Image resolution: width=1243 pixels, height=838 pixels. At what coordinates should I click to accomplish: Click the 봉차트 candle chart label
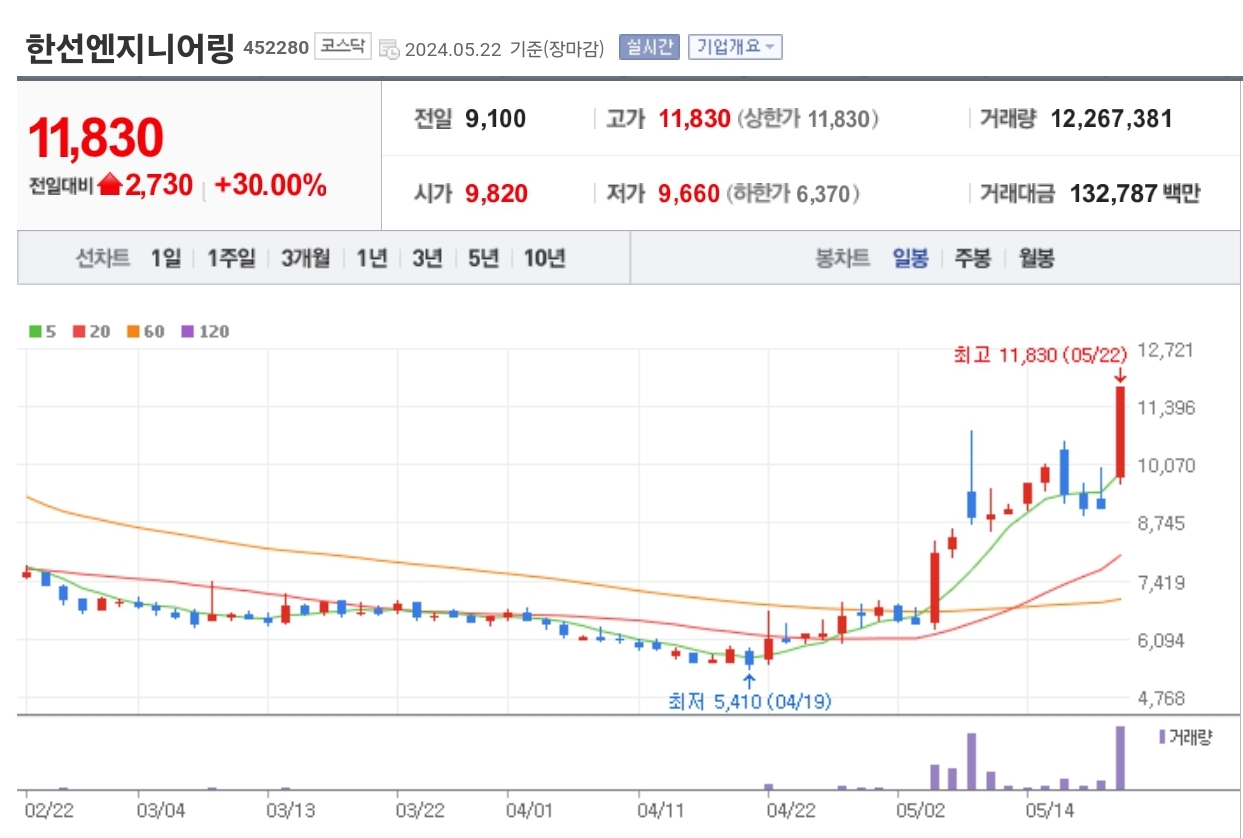843,258
